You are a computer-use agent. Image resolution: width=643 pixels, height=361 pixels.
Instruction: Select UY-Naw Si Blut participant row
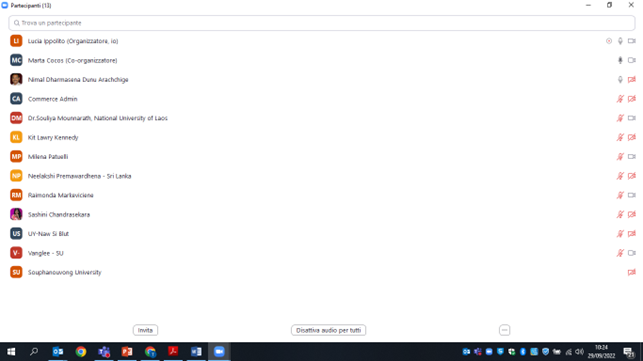[322, 234]
